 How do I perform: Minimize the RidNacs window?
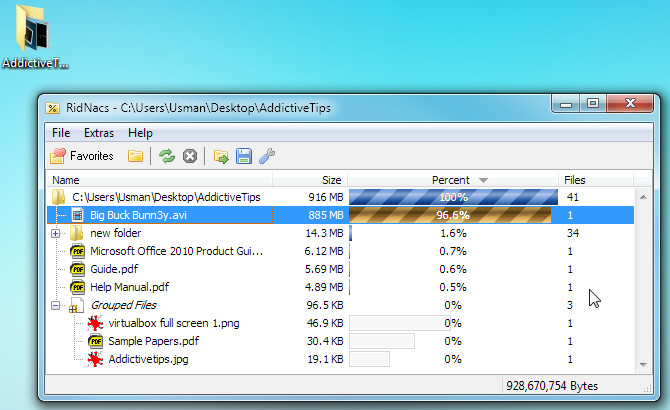[566, 104]
